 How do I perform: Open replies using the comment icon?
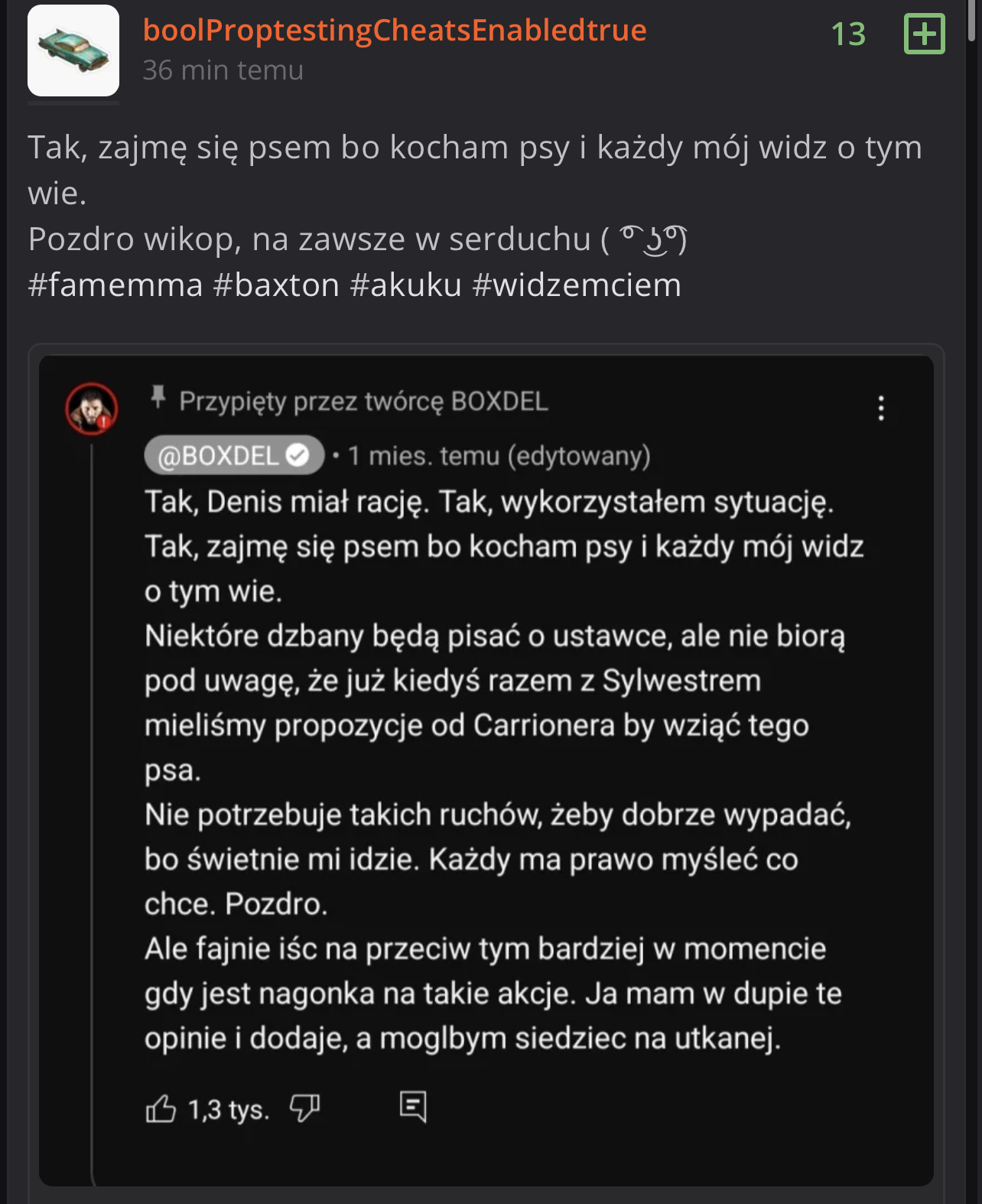(413, 1106)
